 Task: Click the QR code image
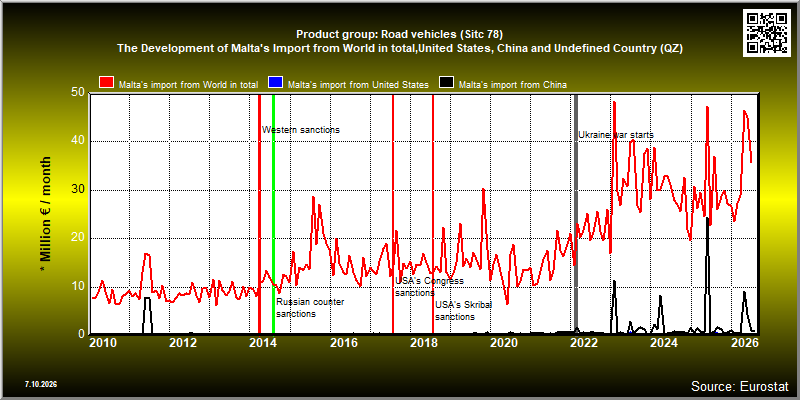767,32
